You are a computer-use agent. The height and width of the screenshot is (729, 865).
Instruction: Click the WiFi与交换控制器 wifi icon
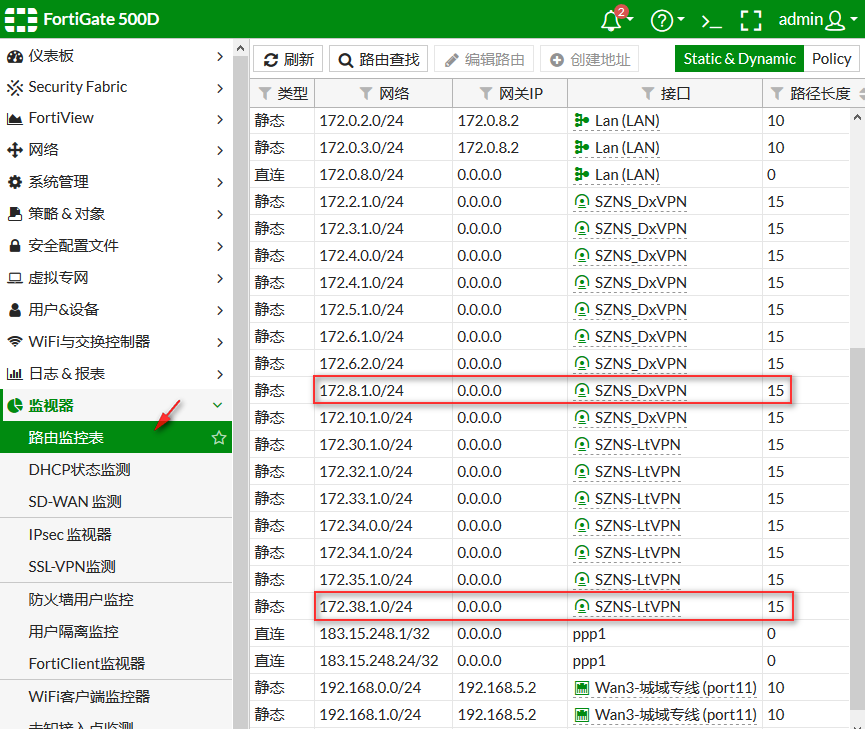(15, 342)
